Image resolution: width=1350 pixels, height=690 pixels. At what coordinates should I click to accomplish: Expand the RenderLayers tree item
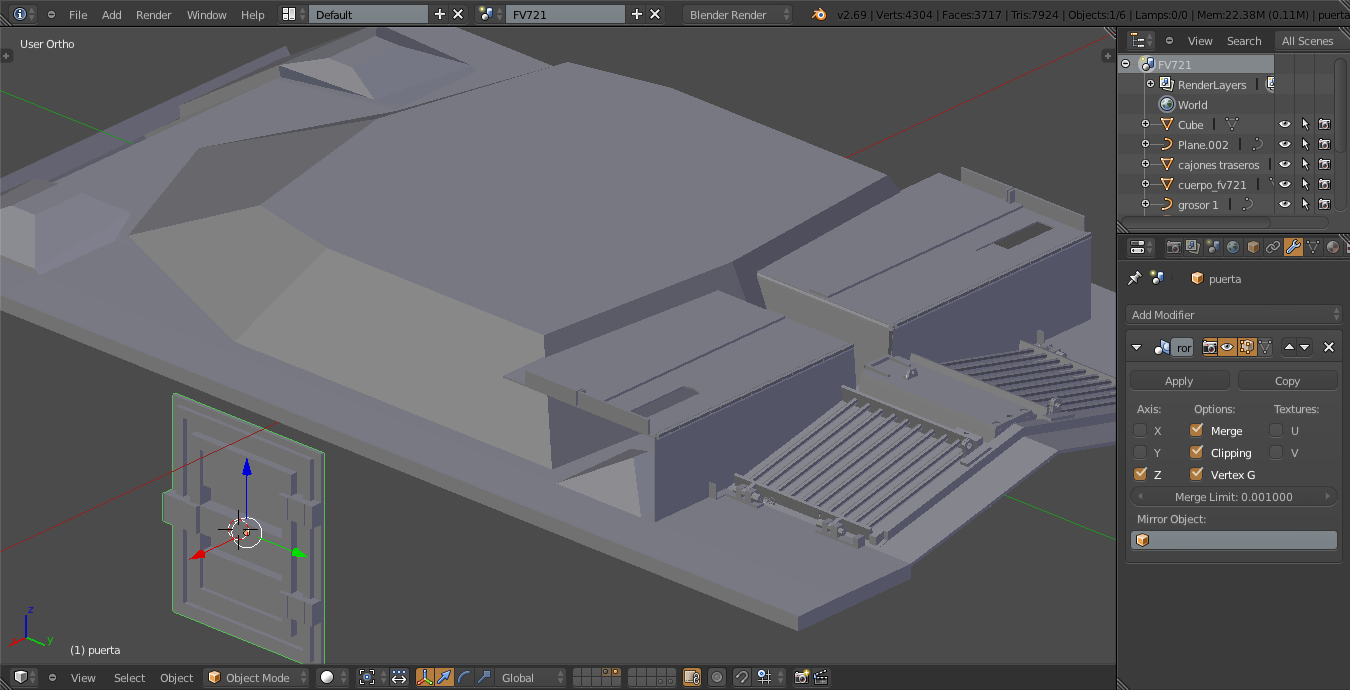coord(1150,84)
